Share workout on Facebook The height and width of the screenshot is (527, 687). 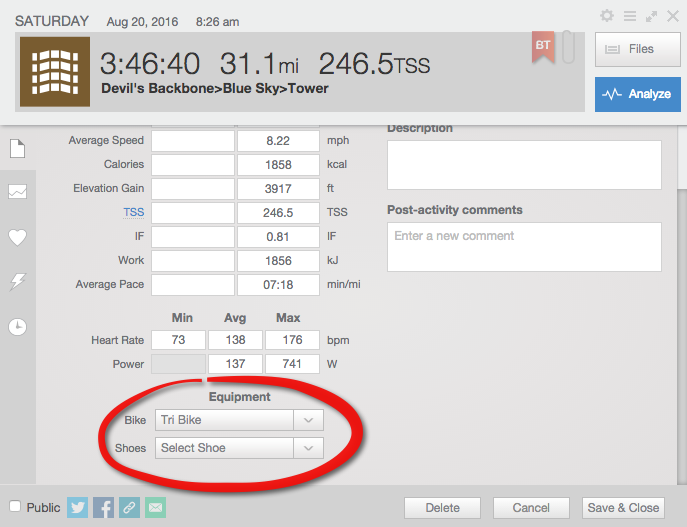click(x=103, y=507)
